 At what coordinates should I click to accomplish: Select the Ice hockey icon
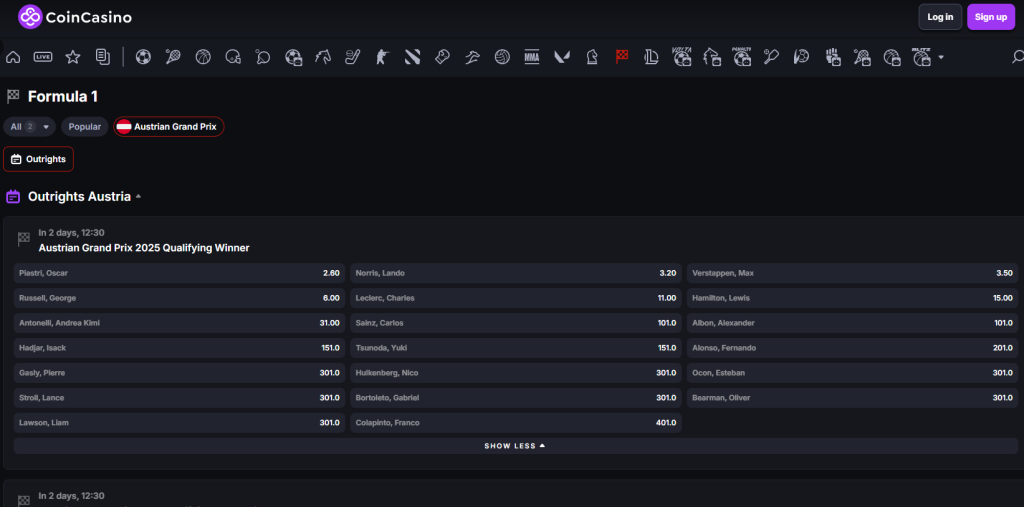pyautogui.click(x=353, y=57)
